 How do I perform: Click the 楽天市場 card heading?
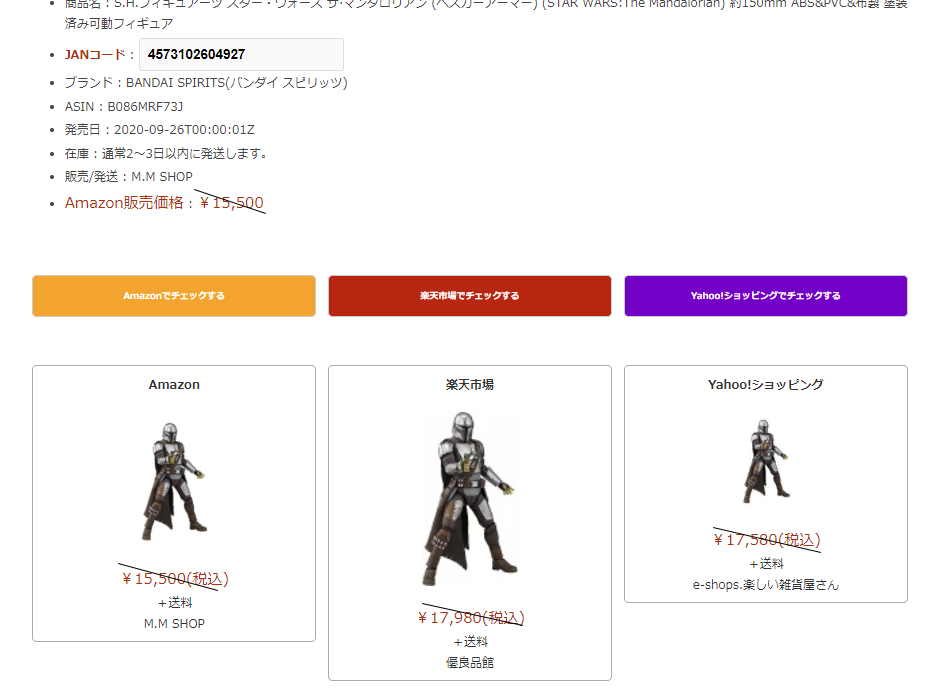point(470,384)
